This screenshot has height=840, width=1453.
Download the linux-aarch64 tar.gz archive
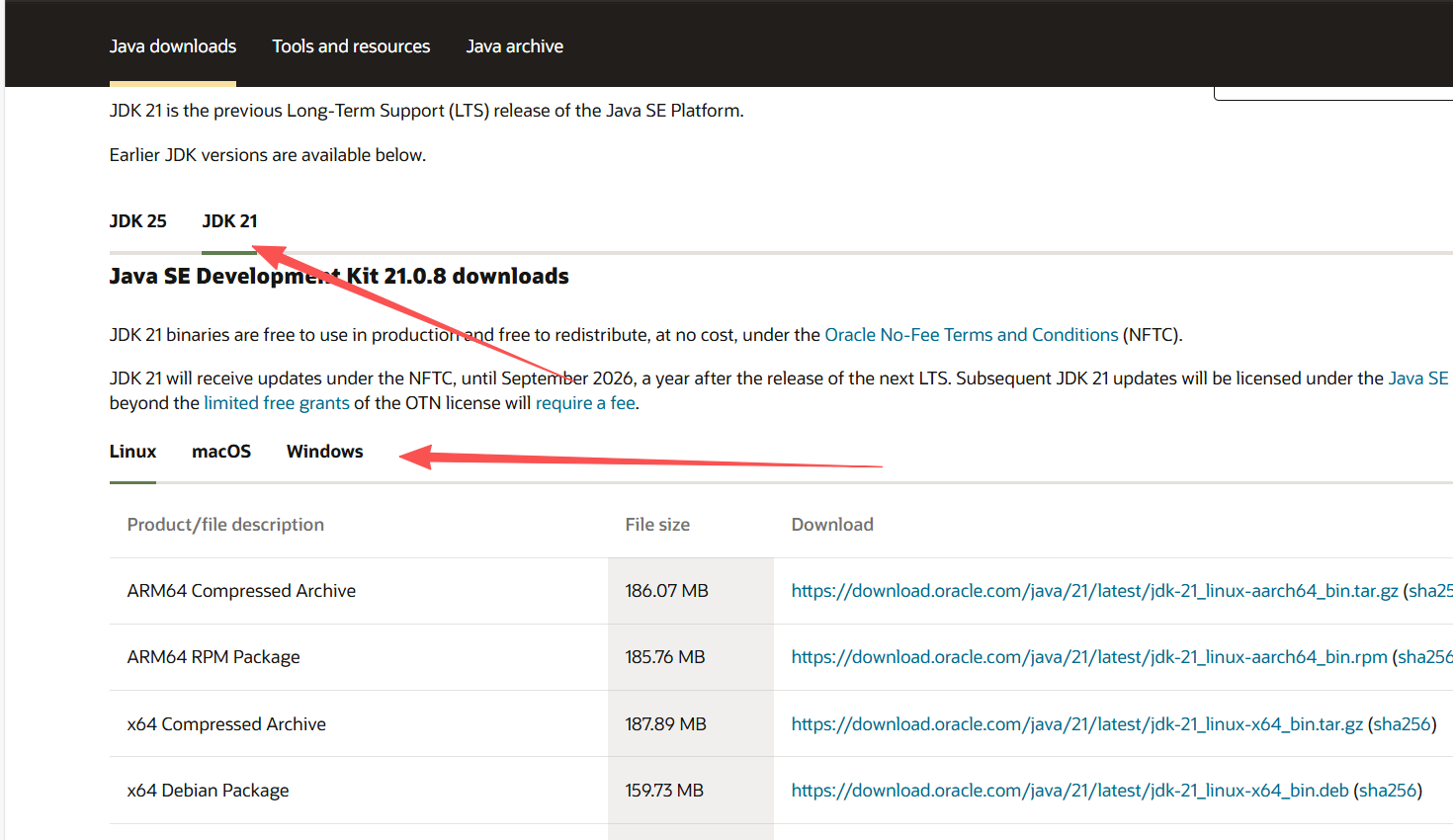click(x=1094, y=591)
